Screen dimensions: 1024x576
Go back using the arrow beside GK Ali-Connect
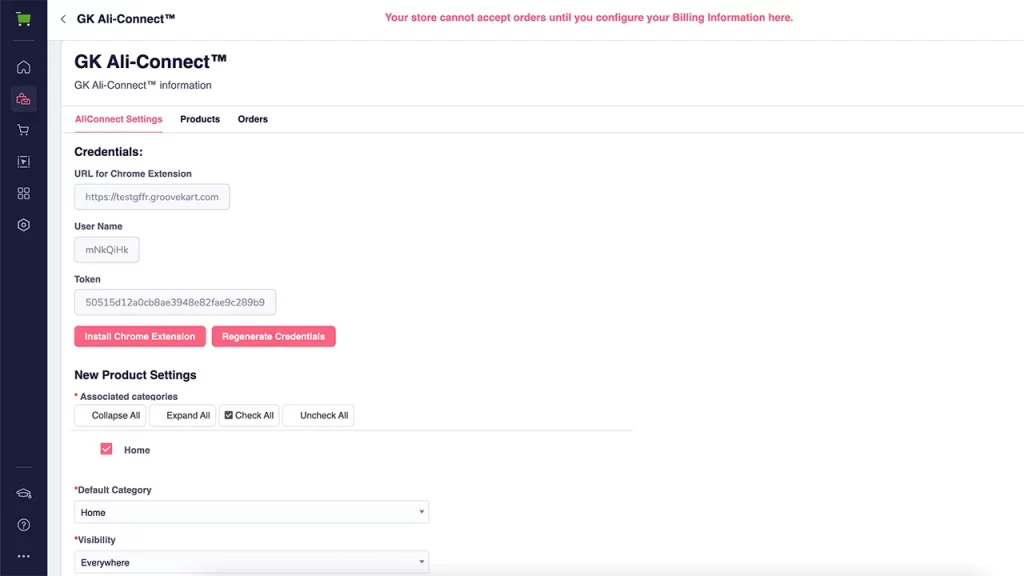(63, 19)
